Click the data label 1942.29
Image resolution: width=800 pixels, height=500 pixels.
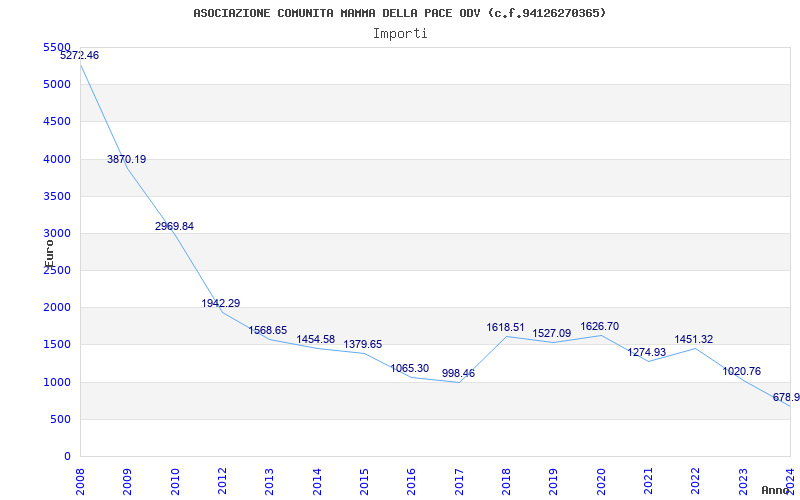220,303
